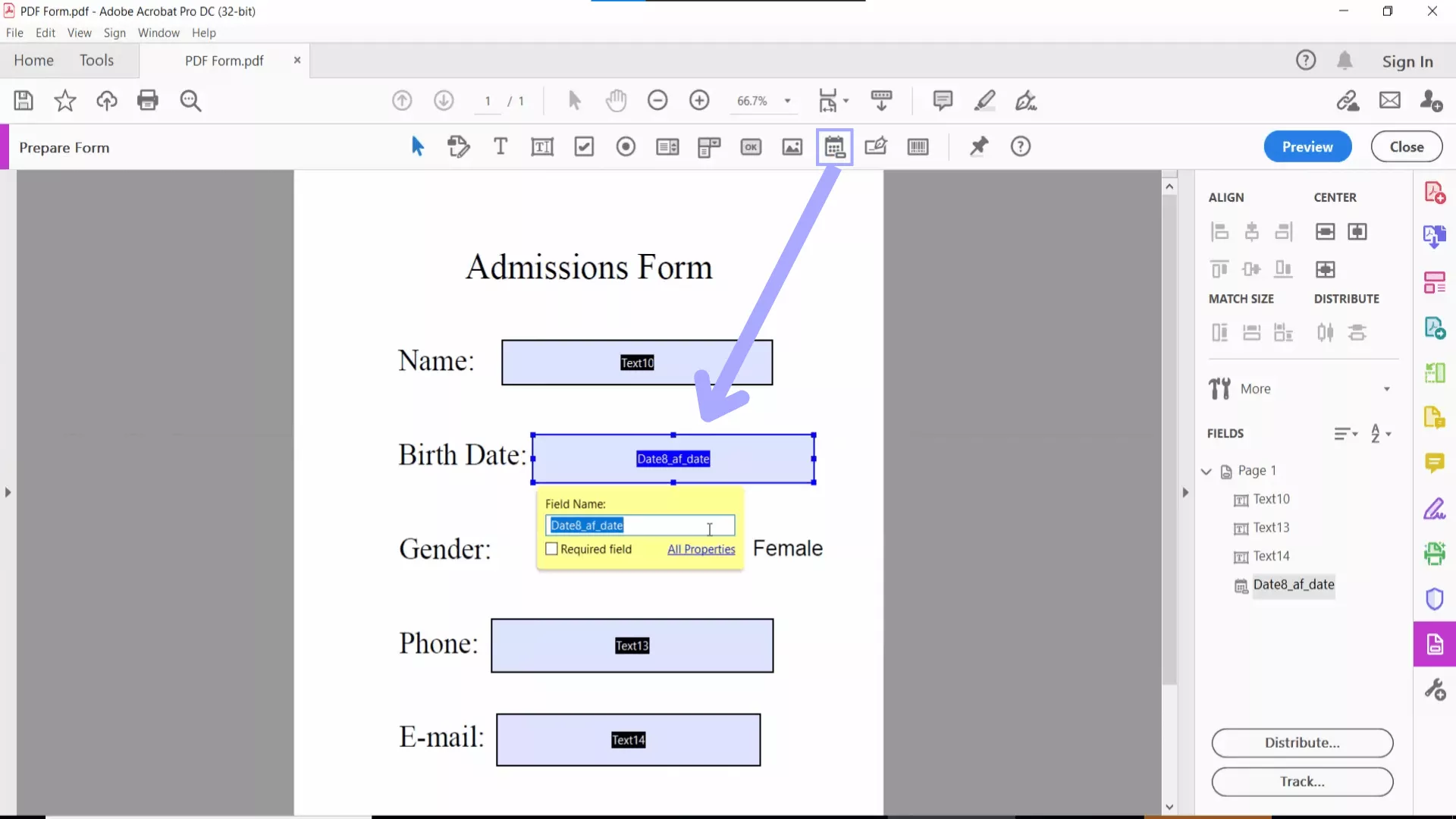Open the All Properties link

point(701,549)
